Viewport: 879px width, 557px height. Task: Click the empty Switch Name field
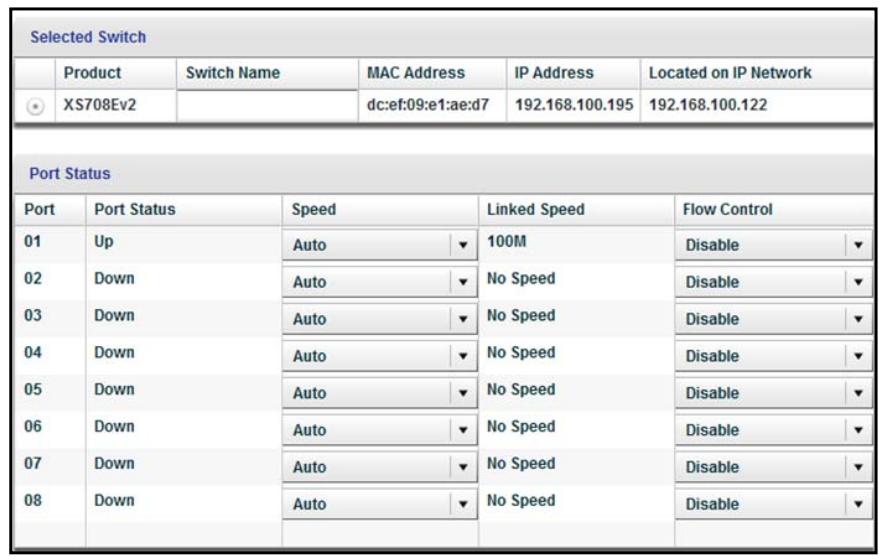click(x=267, y=105)
